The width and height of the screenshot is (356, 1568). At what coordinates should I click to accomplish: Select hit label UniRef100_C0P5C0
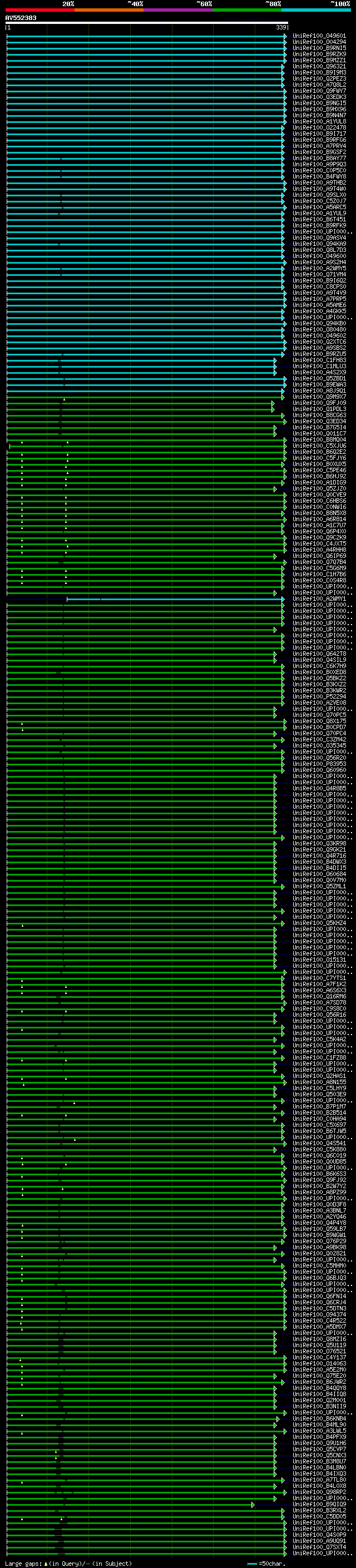[x=319, y=170]
